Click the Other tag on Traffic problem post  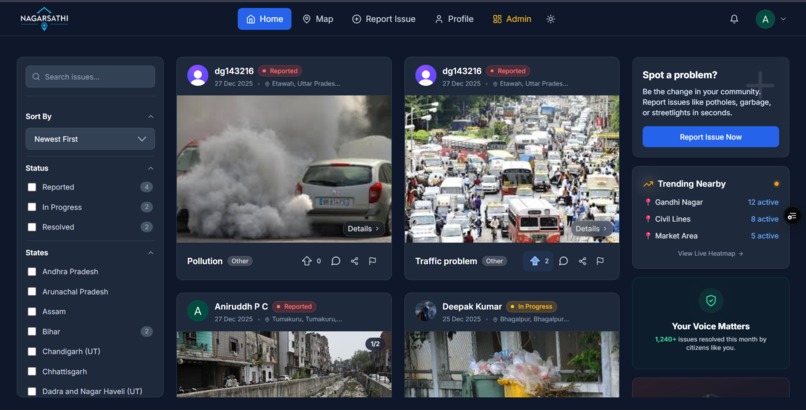tap(494, 261)
